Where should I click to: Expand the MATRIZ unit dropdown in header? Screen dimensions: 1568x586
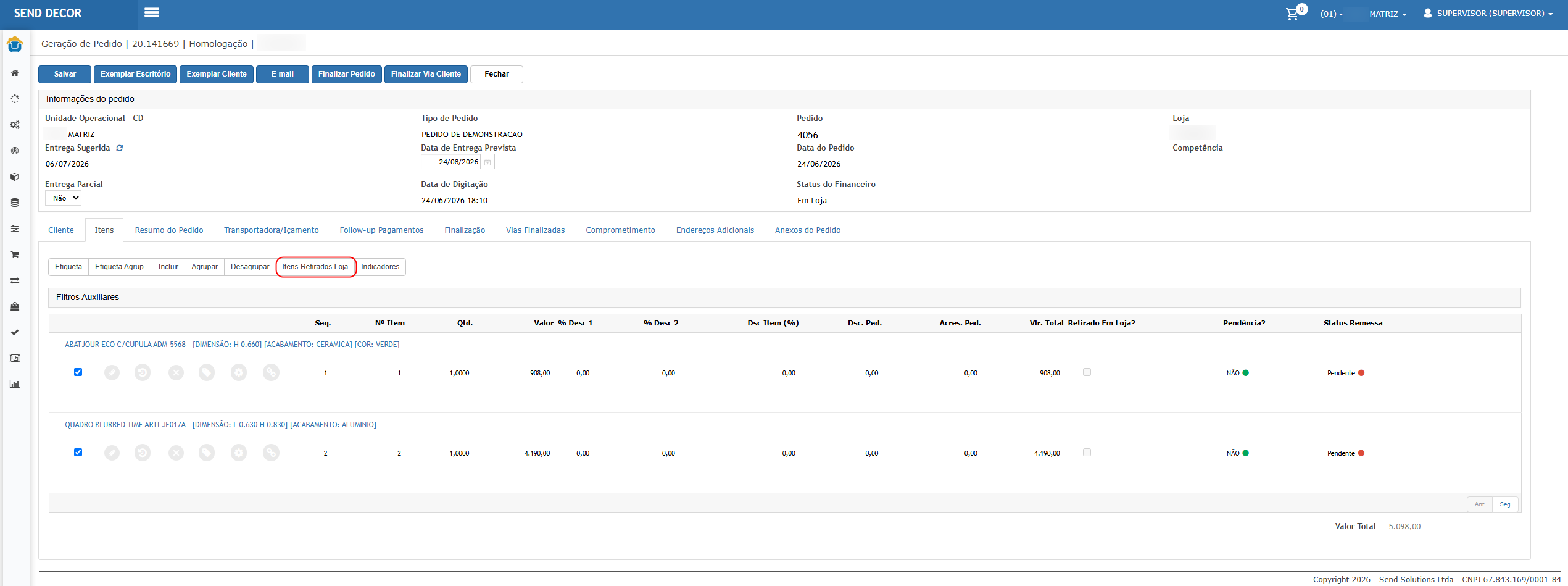1387,14
